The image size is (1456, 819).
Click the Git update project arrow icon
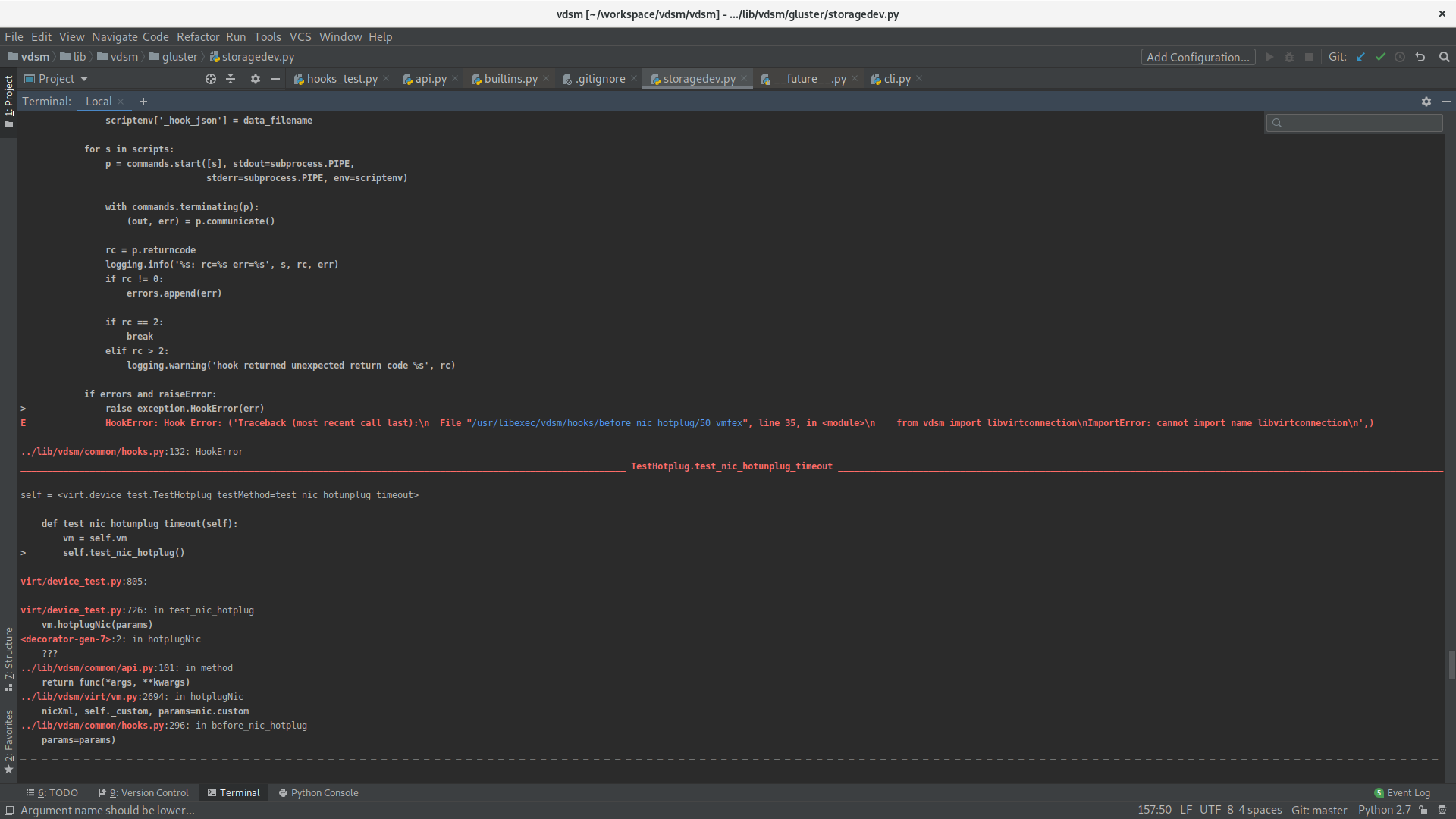tap(1360, 57)
